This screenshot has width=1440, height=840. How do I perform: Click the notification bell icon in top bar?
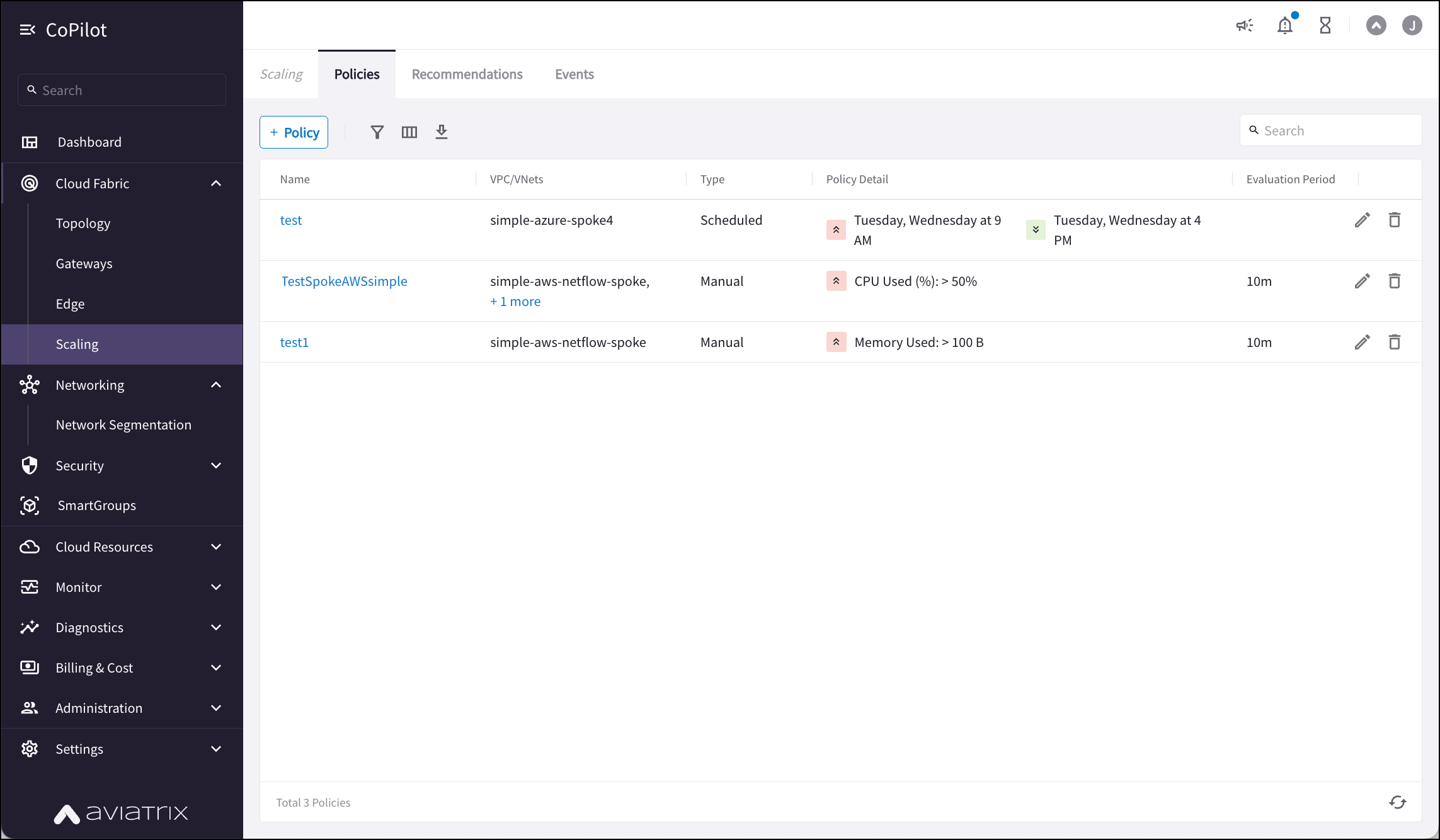click(x=1284, y=26)
